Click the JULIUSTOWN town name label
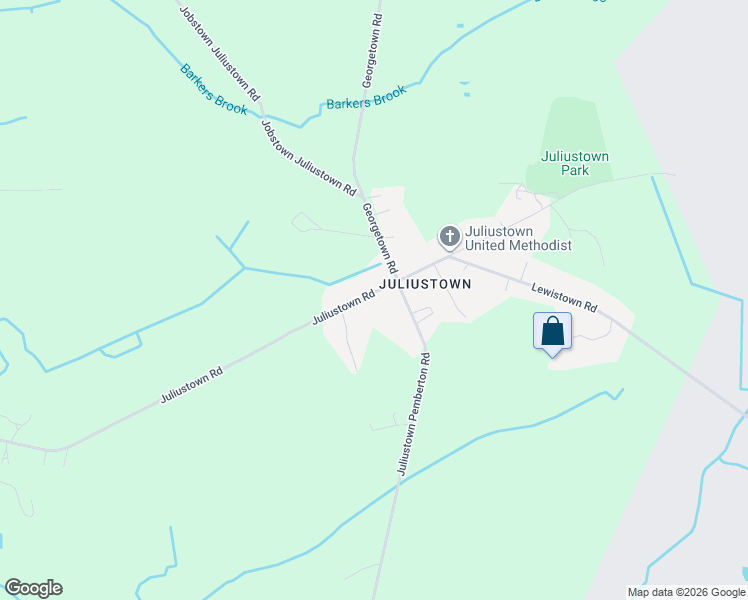 point(425,284)
